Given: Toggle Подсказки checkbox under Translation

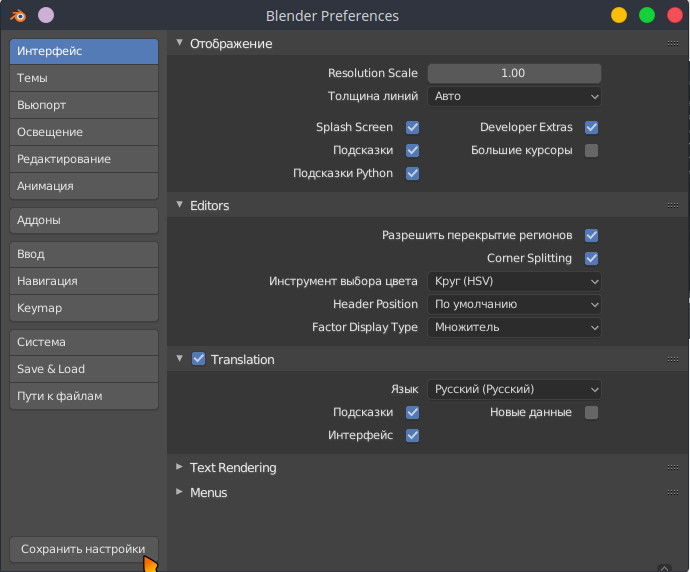Looking at the screenshot, I should tap(412, 413).
